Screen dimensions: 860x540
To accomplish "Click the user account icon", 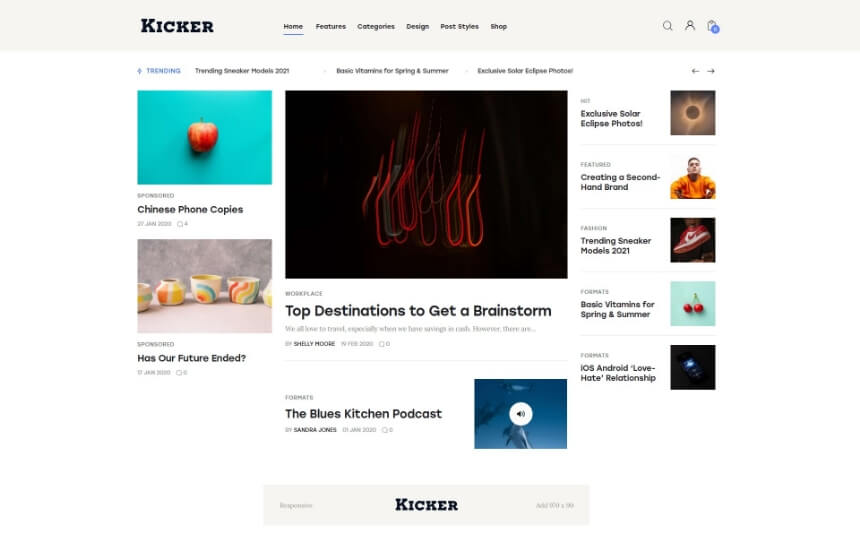I will coord(690,25).
